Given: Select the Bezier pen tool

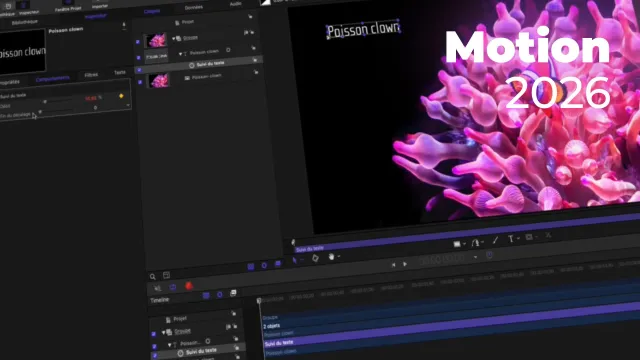Looking at the screenshot, I should 476,243.
